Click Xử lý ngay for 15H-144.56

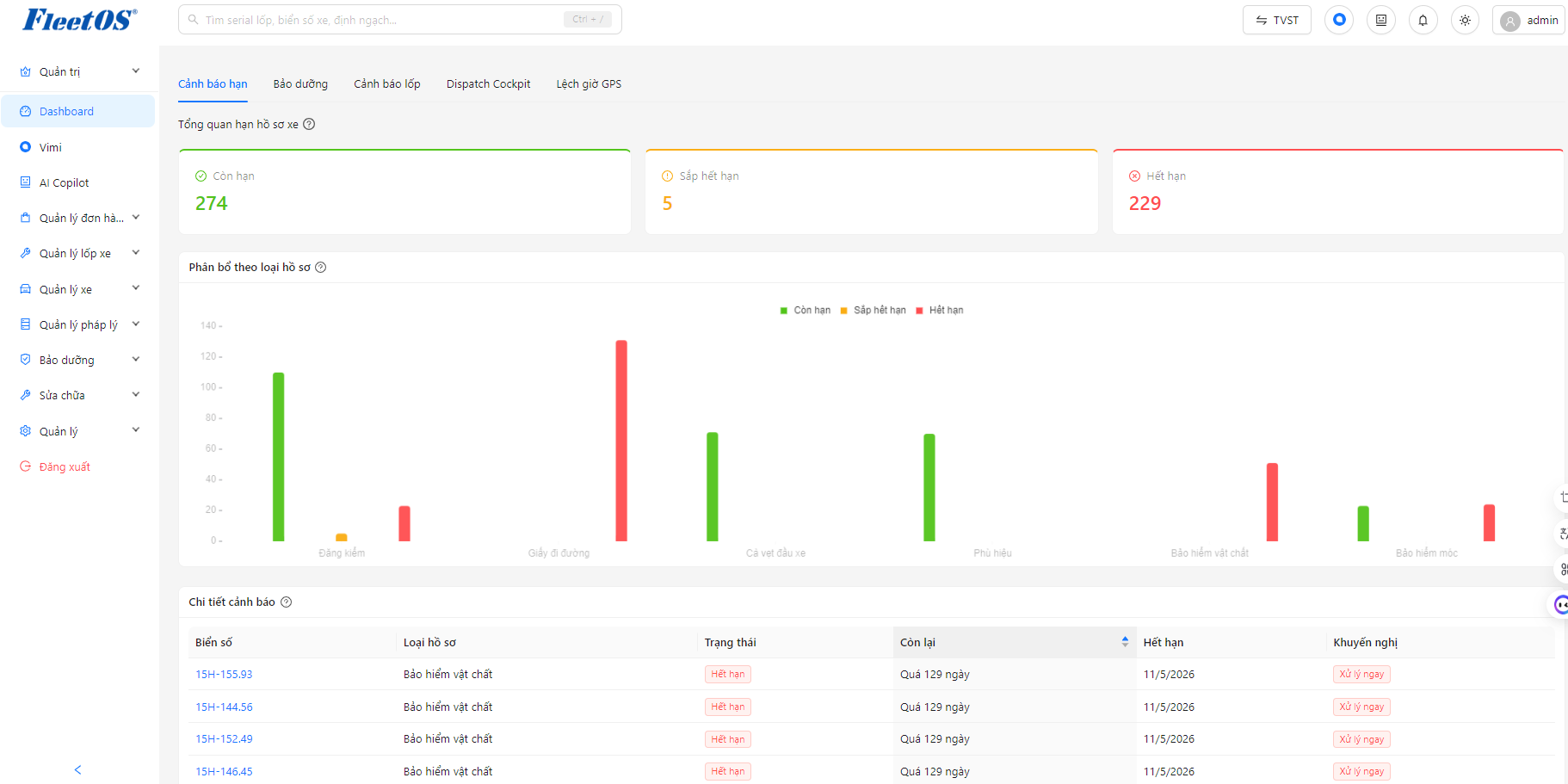pyautogui.click(x=1361, y=707)
